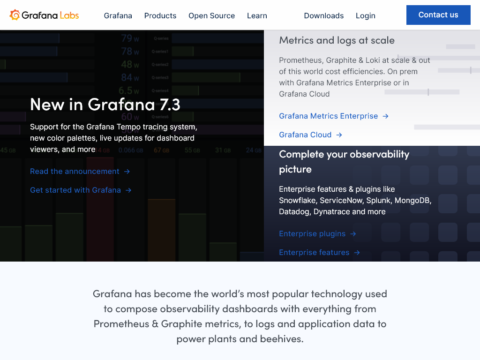This screenshot has width=480, height=360.
Task: Click the Contact us button
Action: click(x=438, y=15)
